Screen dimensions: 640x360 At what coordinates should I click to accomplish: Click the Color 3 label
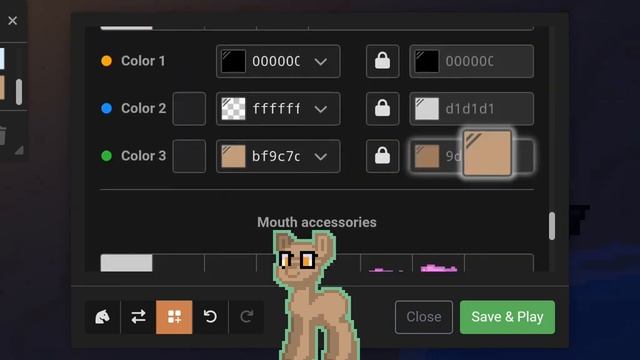pos(144,156)
